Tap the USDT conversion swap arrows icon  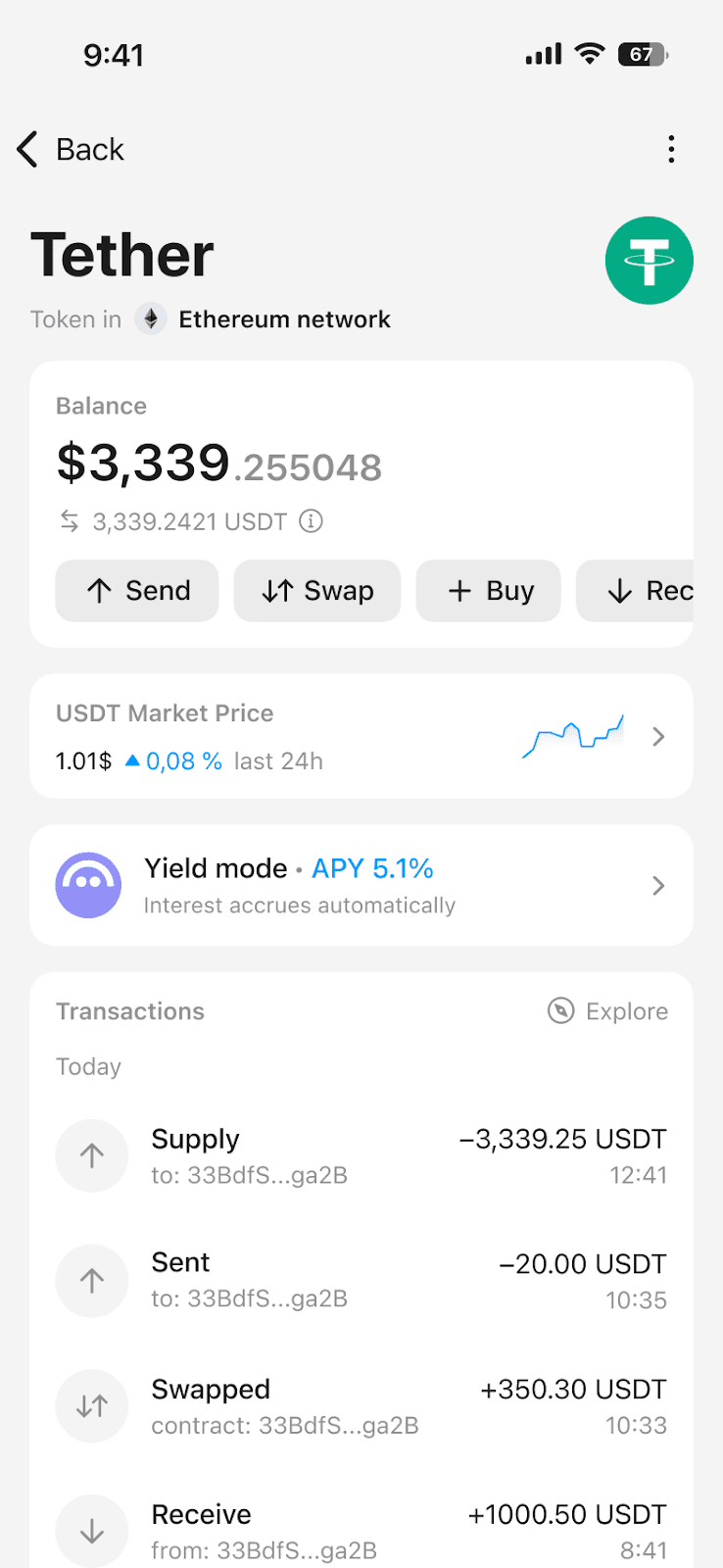pyautogui.click(x=70, y=521)
